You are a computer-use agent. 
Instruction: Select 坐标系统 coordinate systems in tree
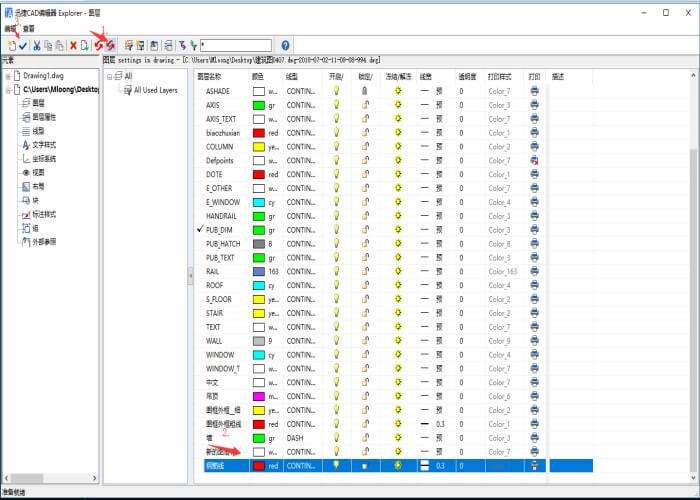[x=44, y=158]
